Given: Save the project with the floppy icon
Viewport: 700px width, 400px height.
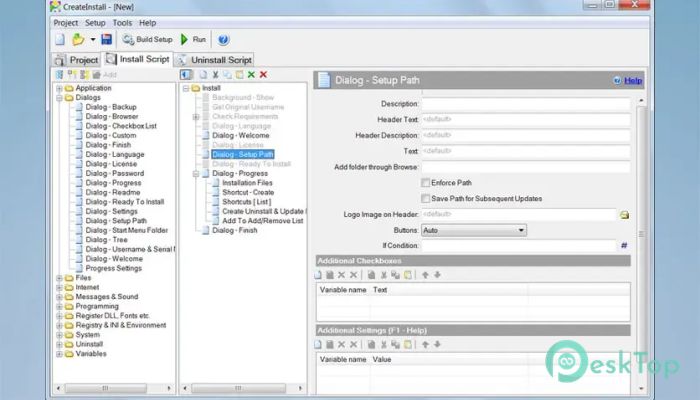Looking at the screenshot, I should click(x=106, y=40).
